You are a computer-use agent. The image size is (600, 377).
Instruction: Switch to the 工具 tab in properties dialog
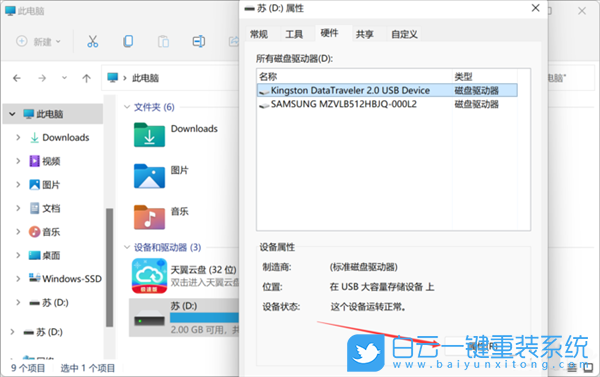(294, 34)
